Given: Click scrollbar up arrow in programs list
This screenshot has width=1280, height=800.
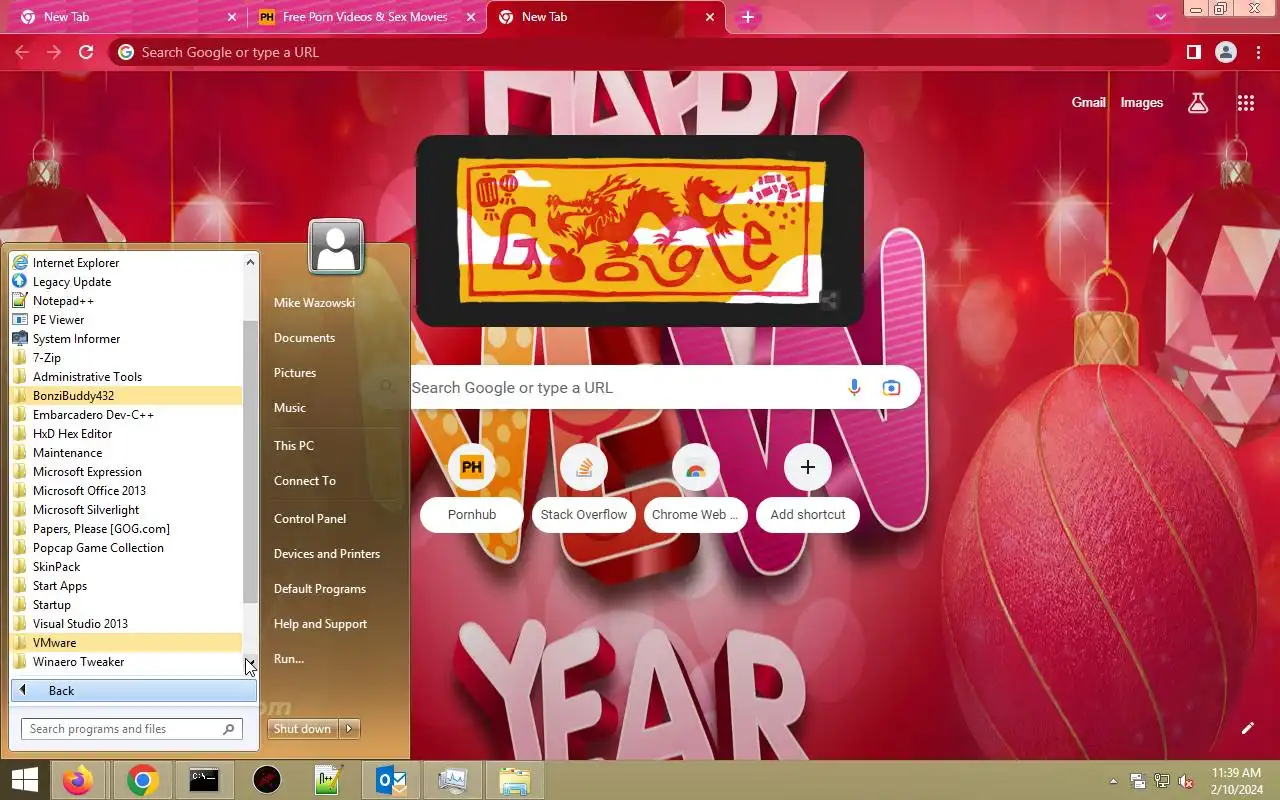Looking at the screenshot, I should [x=250, y=262].
